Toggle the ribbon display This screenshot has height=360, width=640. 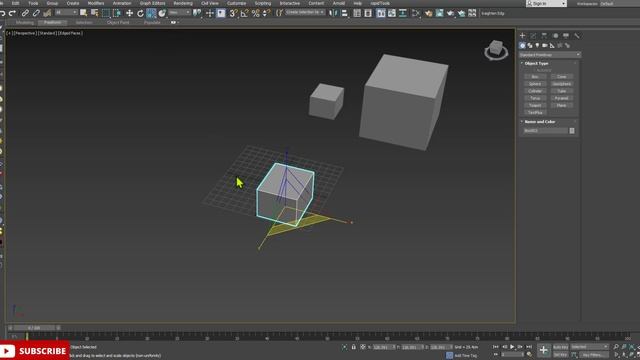381,13
